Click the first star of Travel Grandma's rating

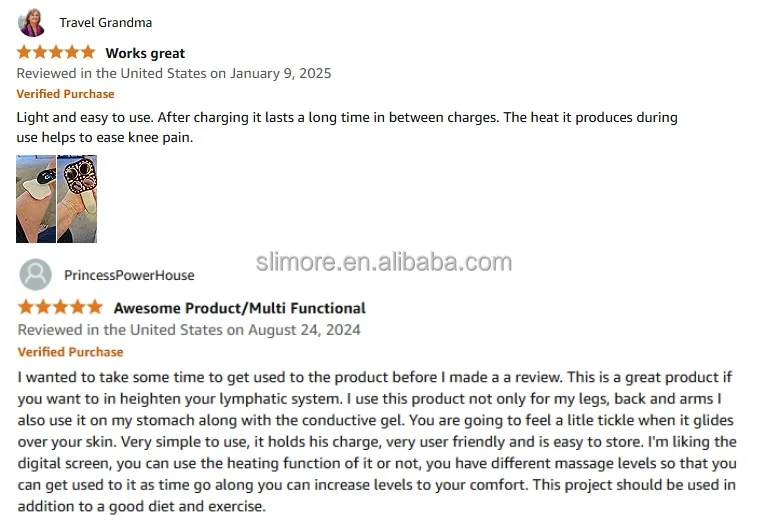24,52
